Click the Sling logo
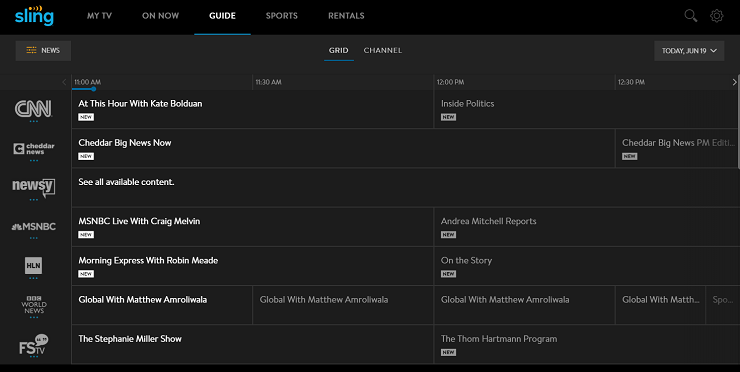740x372 pixels. point(34,16)
